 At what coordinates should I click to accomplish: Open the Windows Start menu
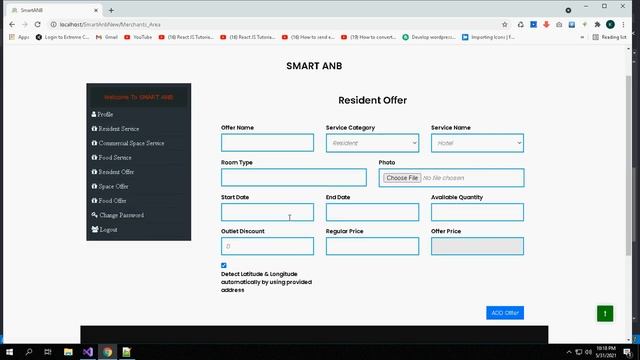tap(9, 352)
